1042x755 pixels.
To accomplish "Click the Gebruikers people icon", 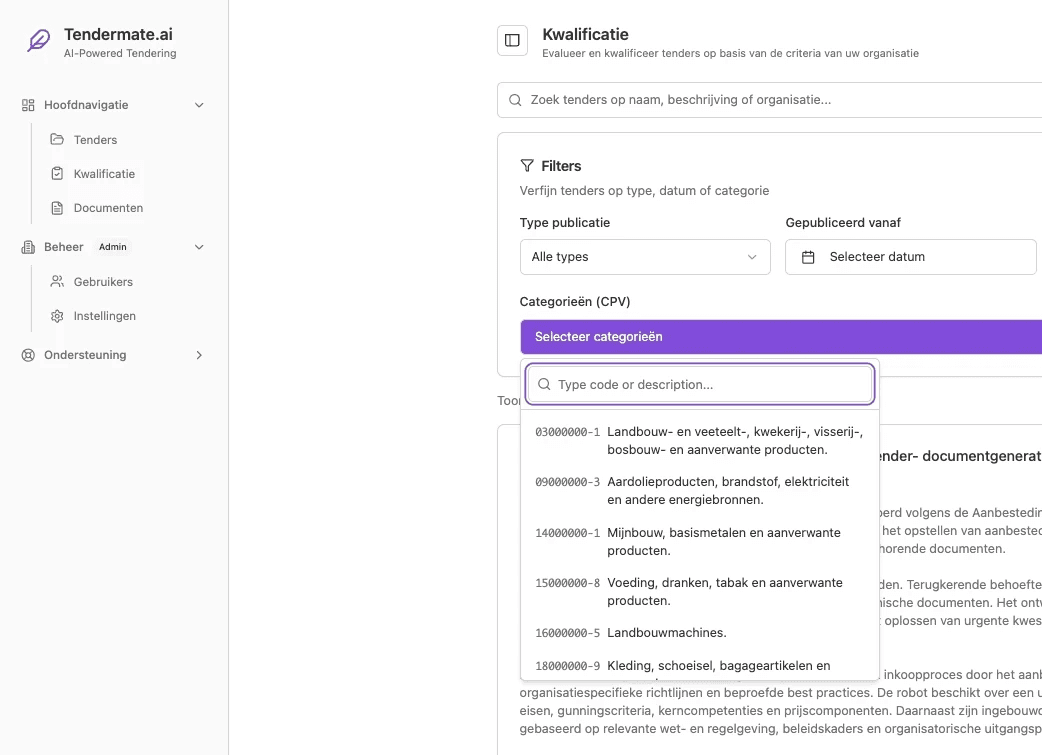I will 57,282.
